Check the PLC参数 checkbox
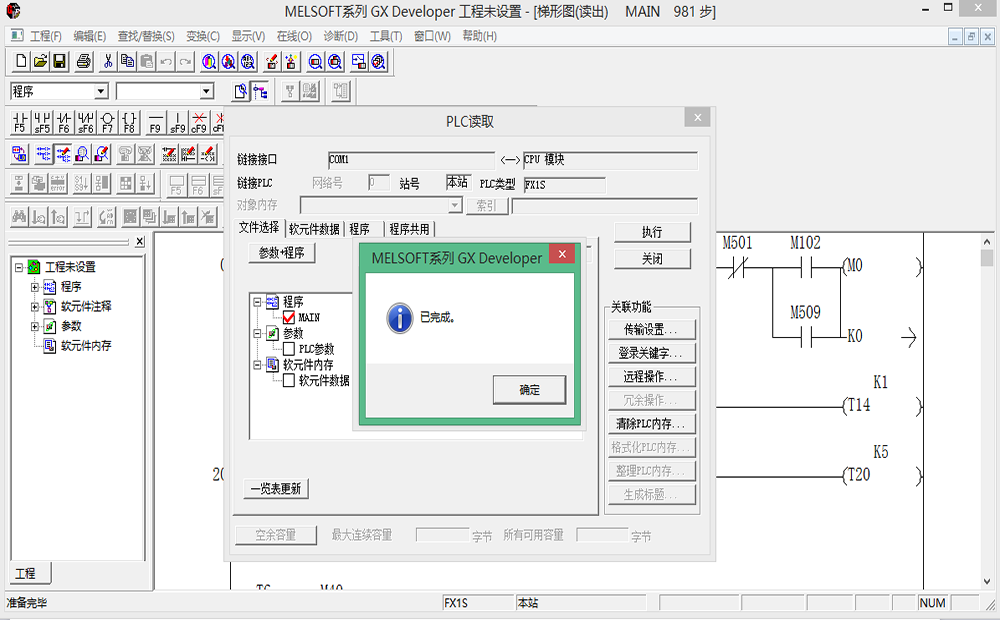This screenshot has height=620, width=1000. [x=289, y=349]
